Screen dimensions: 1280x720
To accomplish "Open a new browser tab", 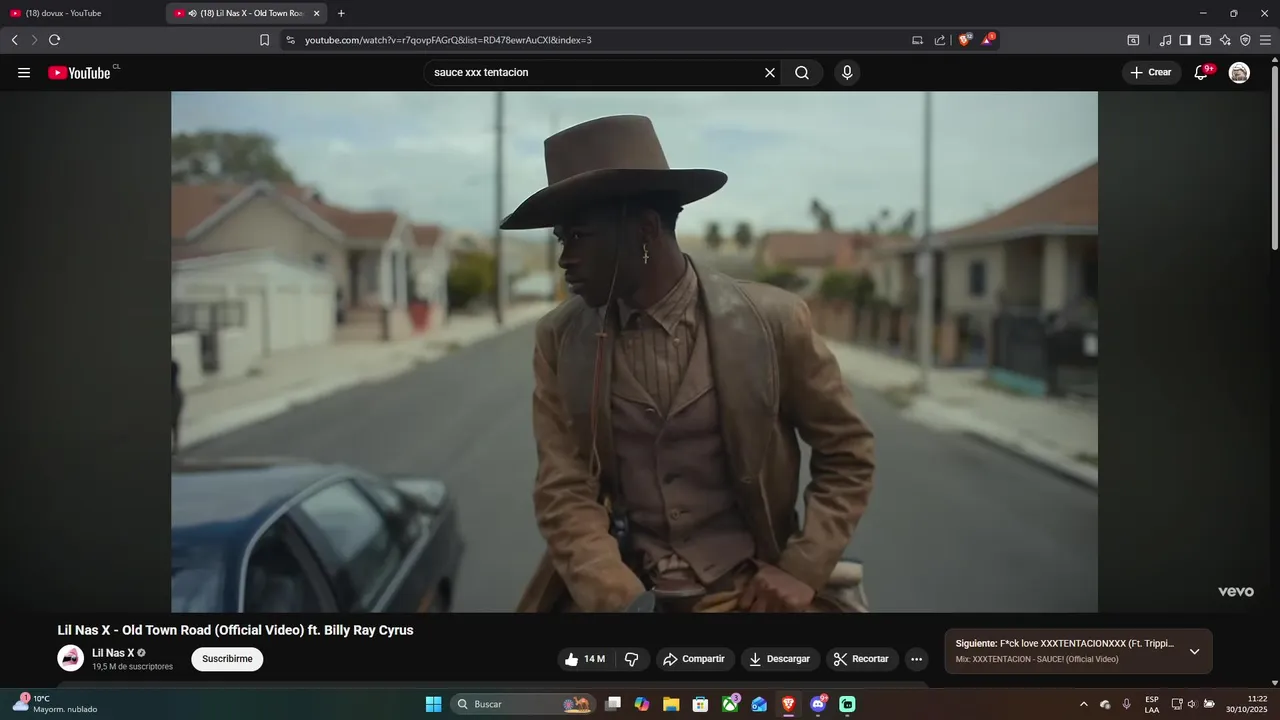I will pyautogui.click(x=341, y=13).
